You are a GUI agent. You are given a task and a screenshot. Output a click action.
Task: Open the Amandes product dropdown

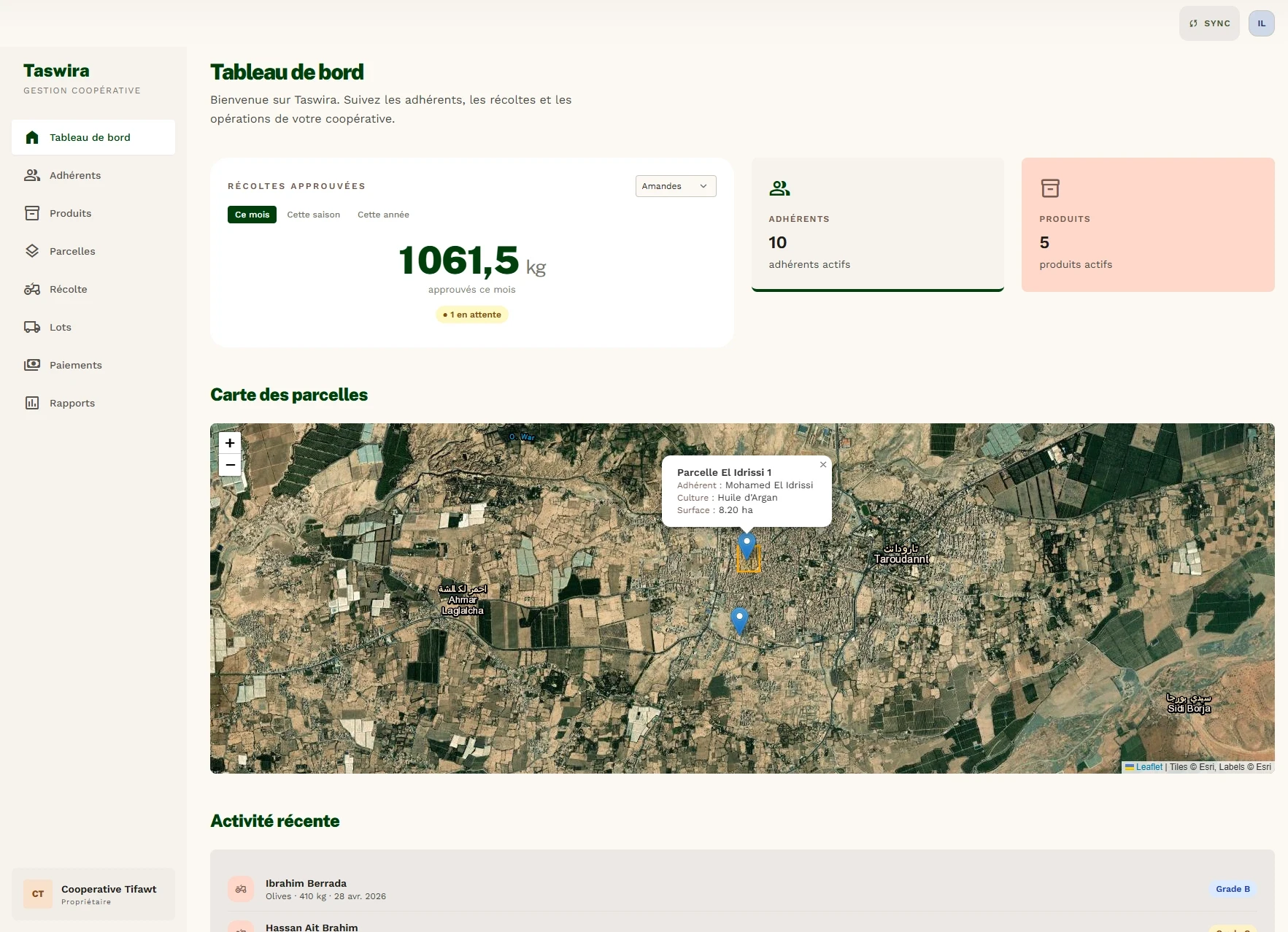676,186
